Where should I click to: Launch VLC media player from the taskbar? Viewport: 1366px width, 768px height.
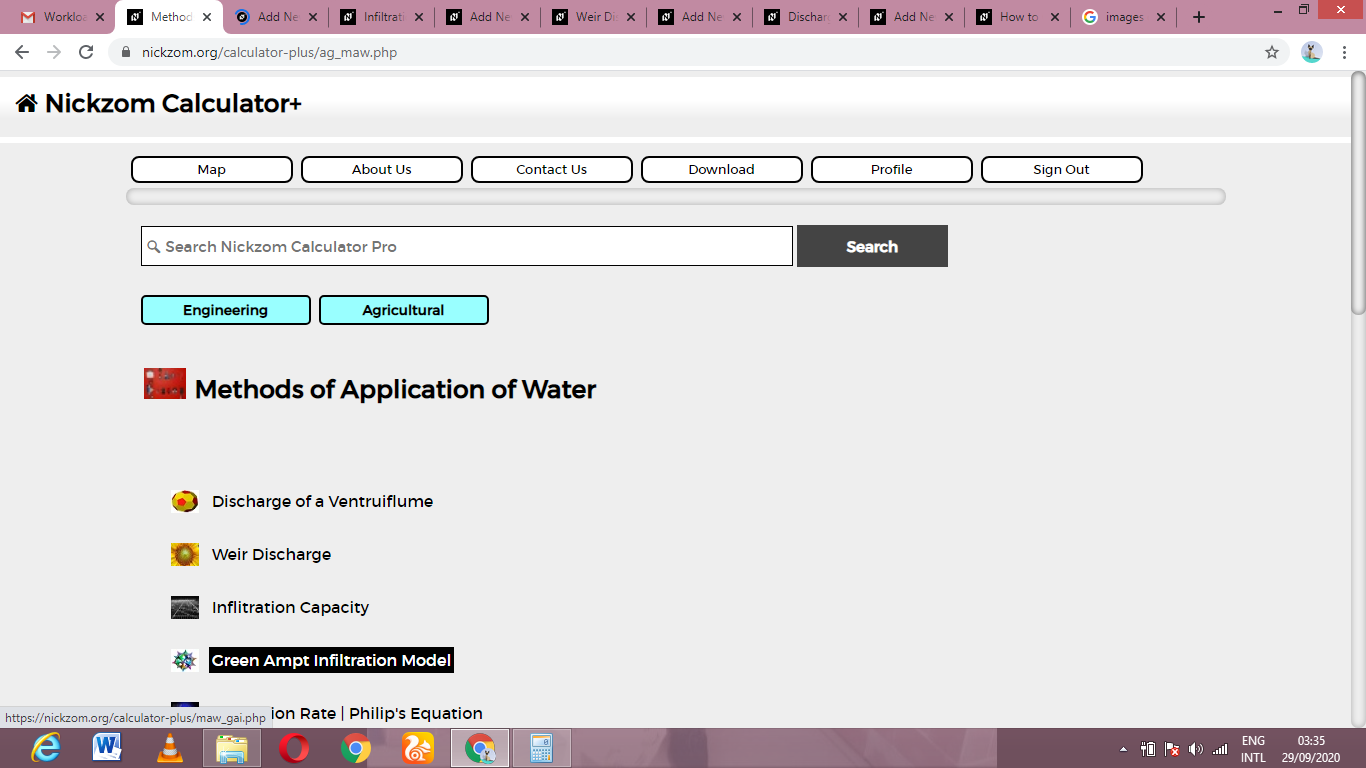pos(170,748)
